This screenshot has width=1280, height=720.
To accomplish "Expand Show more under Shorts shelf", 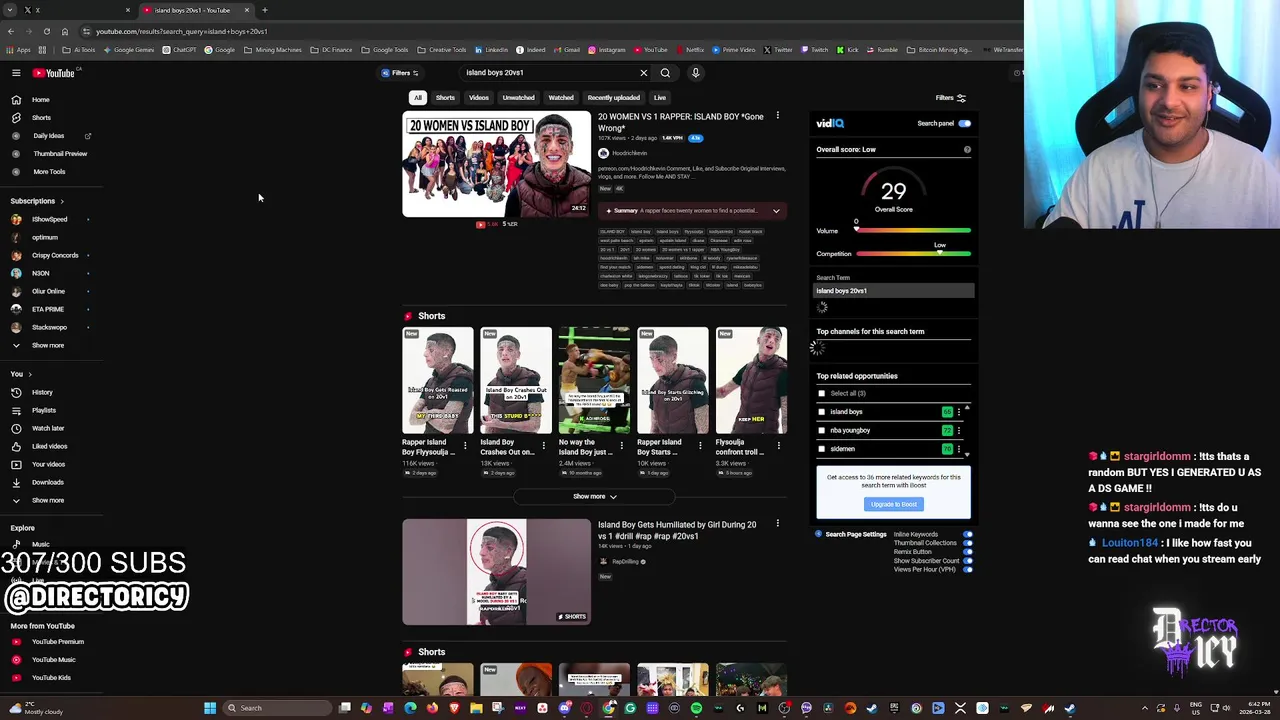I will tap(594, 497).
